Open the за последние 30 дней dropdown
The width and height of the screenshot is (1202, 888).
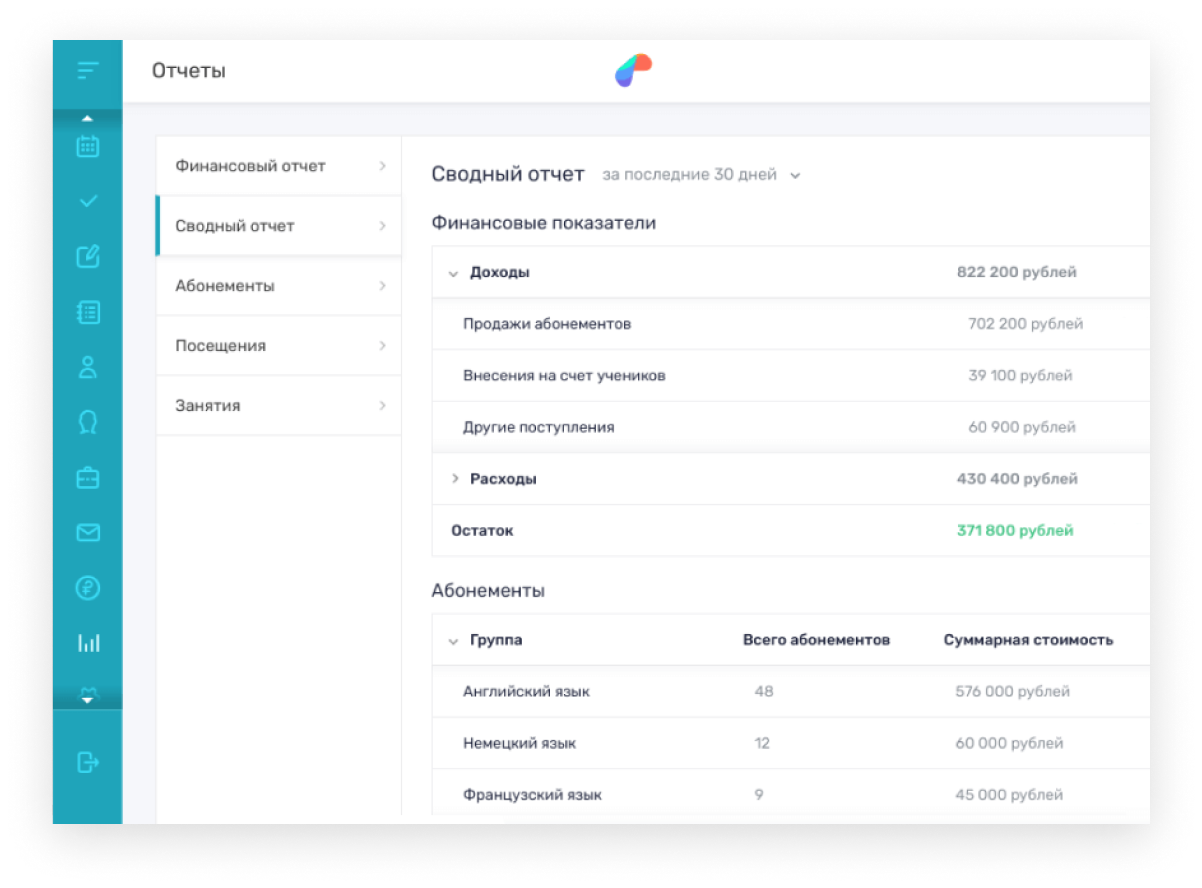point(701,175)
